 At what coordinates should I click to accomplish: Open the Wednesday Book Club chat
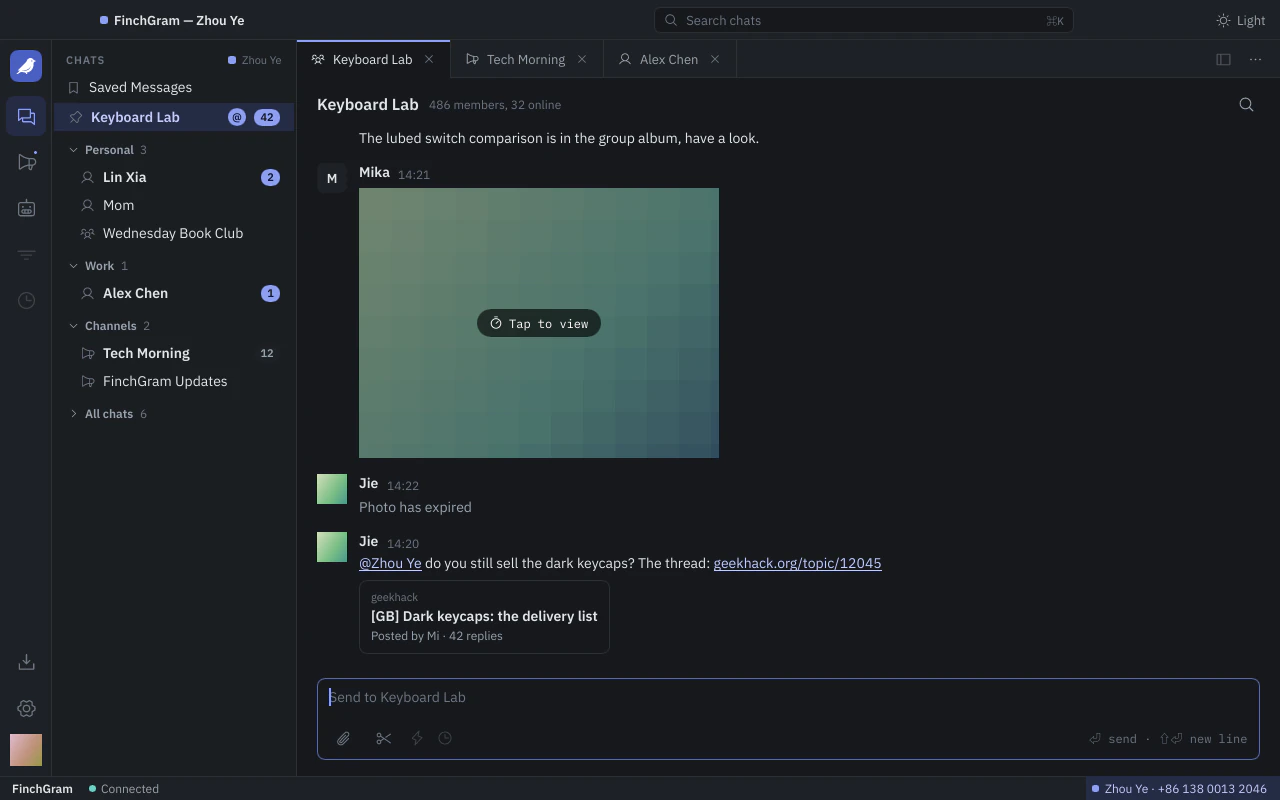(174, 233)
